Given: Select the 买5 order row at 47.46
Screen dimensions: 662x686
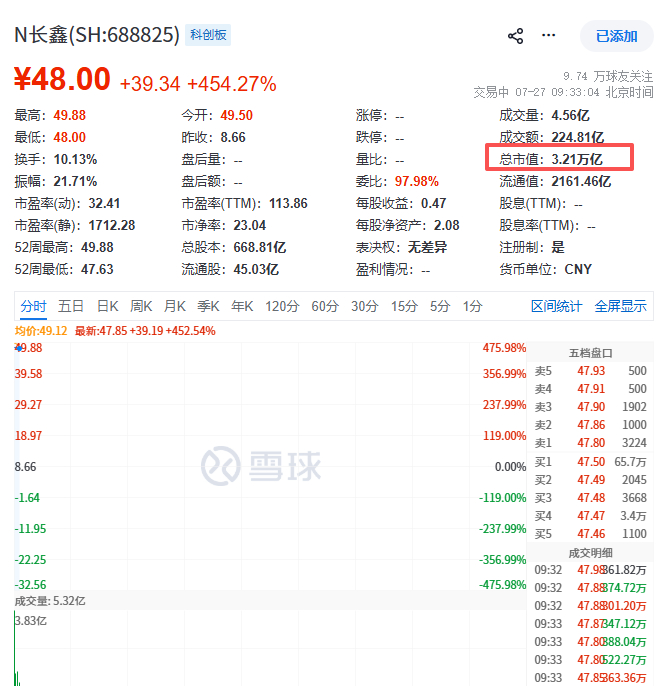Looking at the screenshot, I should [590, 534].
